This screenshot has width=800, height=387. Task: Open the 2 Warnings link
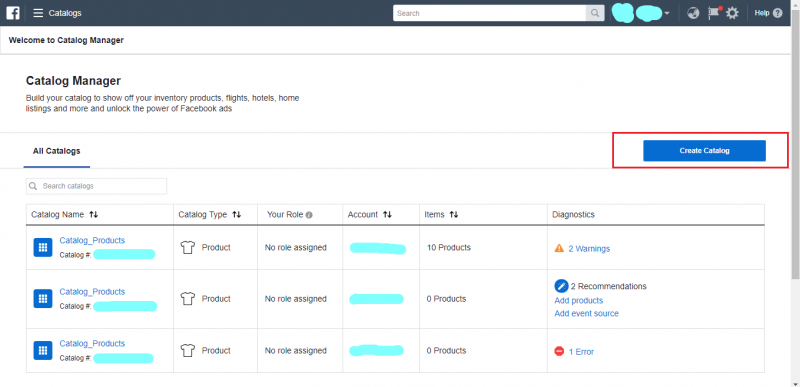click(x=589, y=249)
